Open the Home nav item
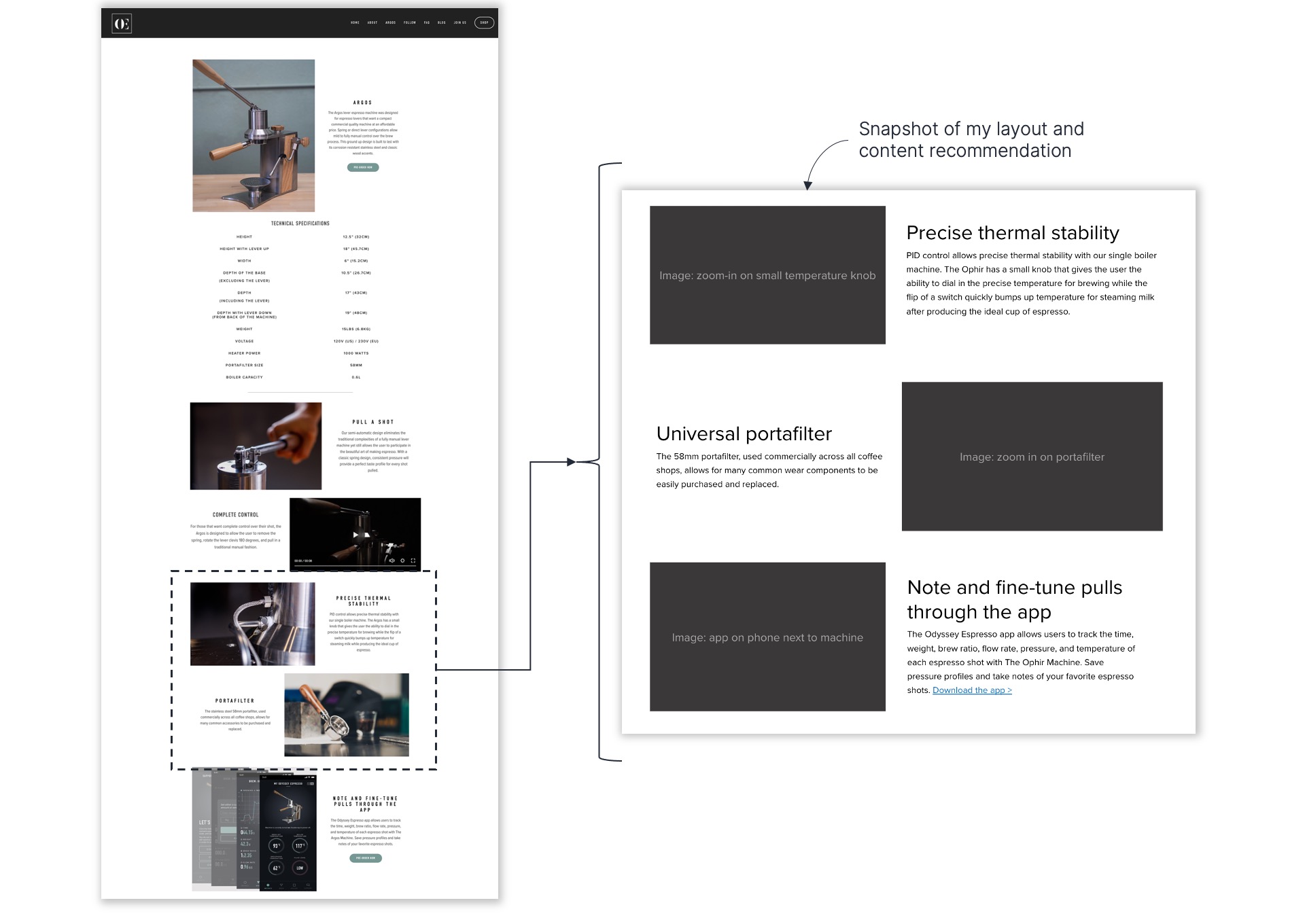The width and height of the screenshot is (1305, 924). (x=355, y=22)
